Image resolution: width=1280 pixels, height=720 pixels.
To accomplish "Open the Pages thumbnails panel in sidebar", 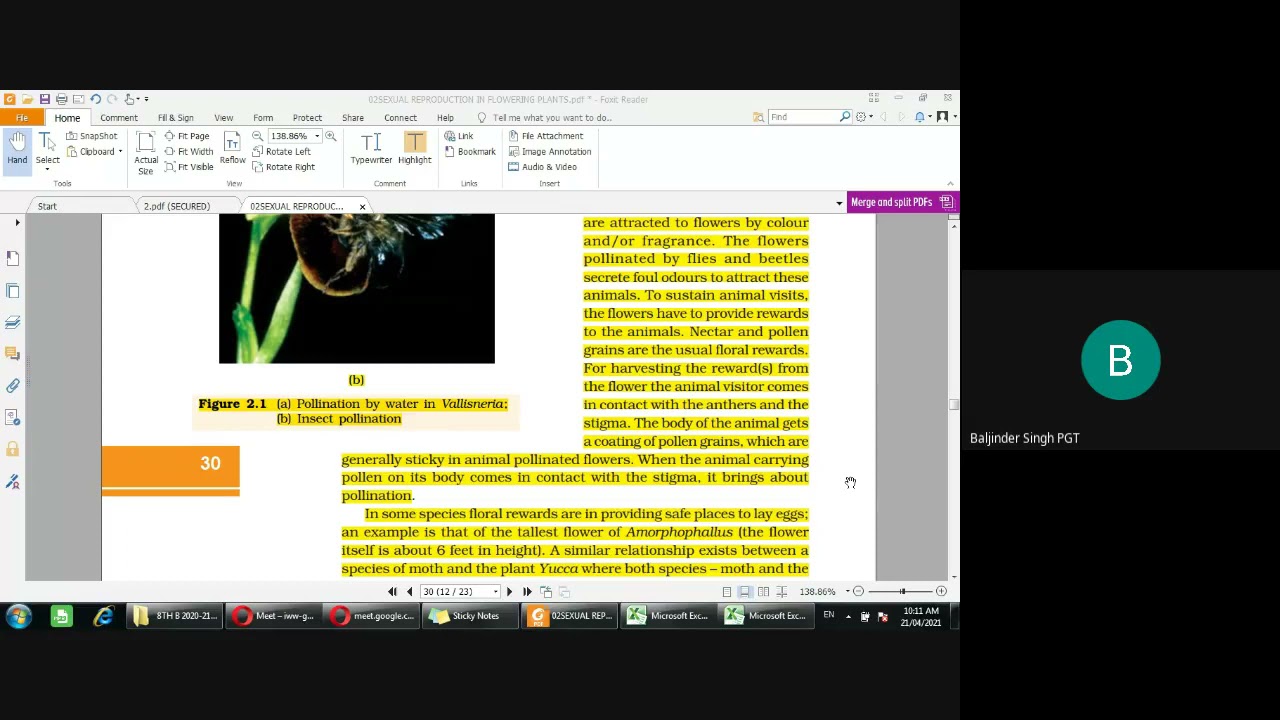I will (x=13, y=290).
